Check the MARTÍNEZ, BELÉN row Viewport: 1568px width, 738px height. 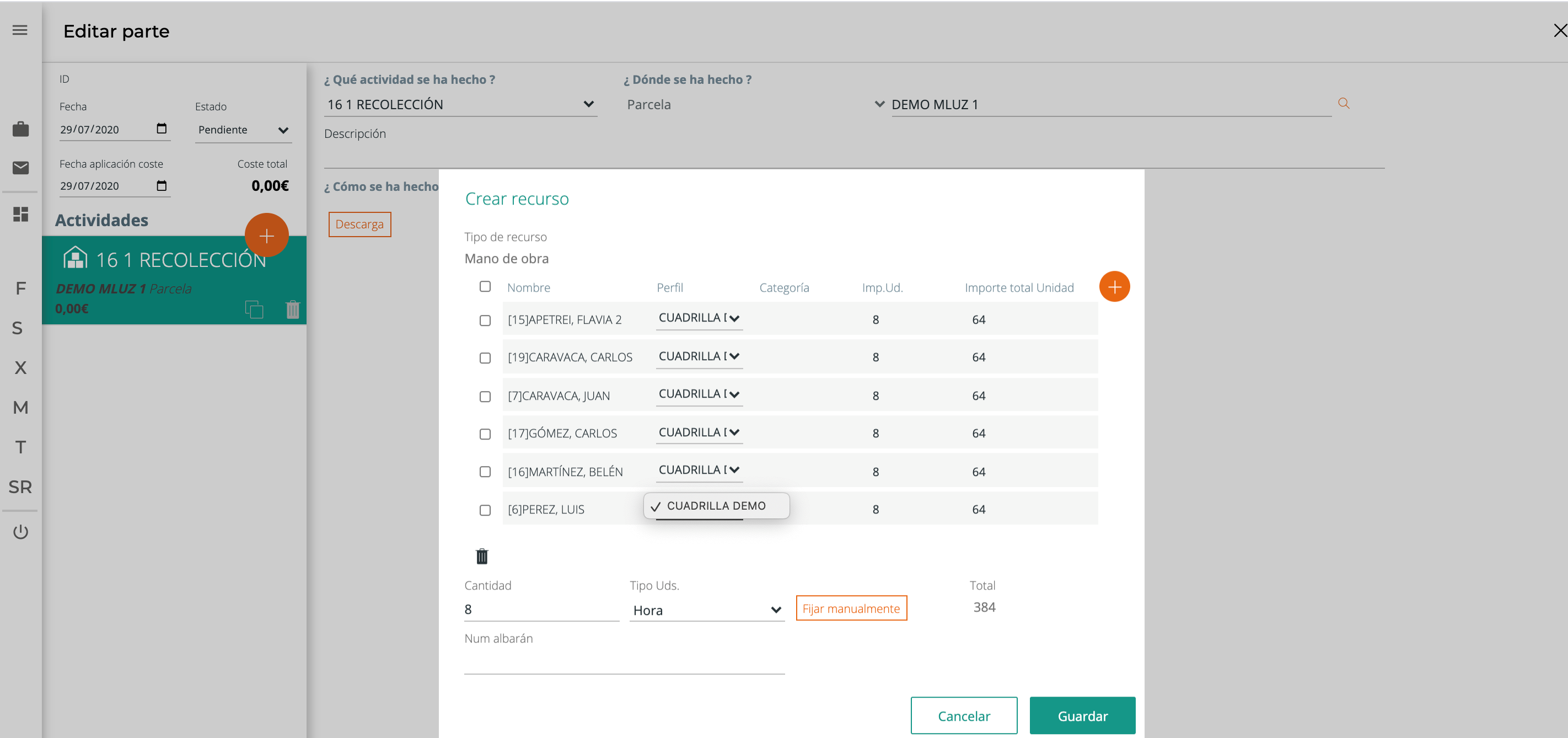[x=485, y=472]
